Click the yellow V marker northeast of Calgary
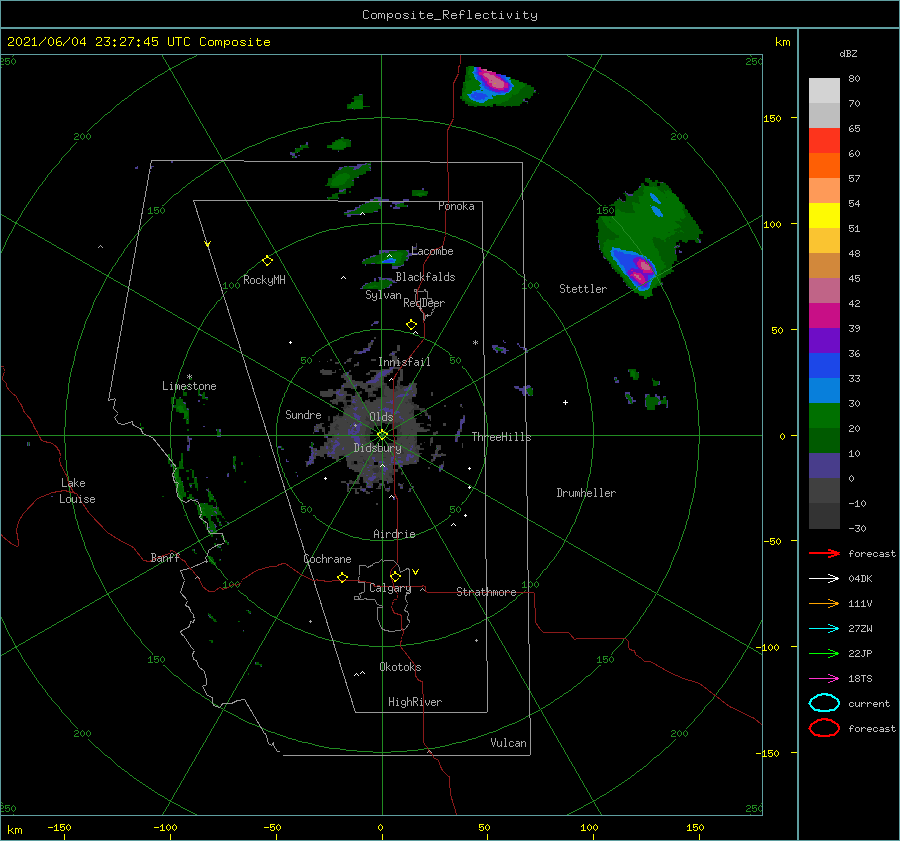 tap(416, 572)
